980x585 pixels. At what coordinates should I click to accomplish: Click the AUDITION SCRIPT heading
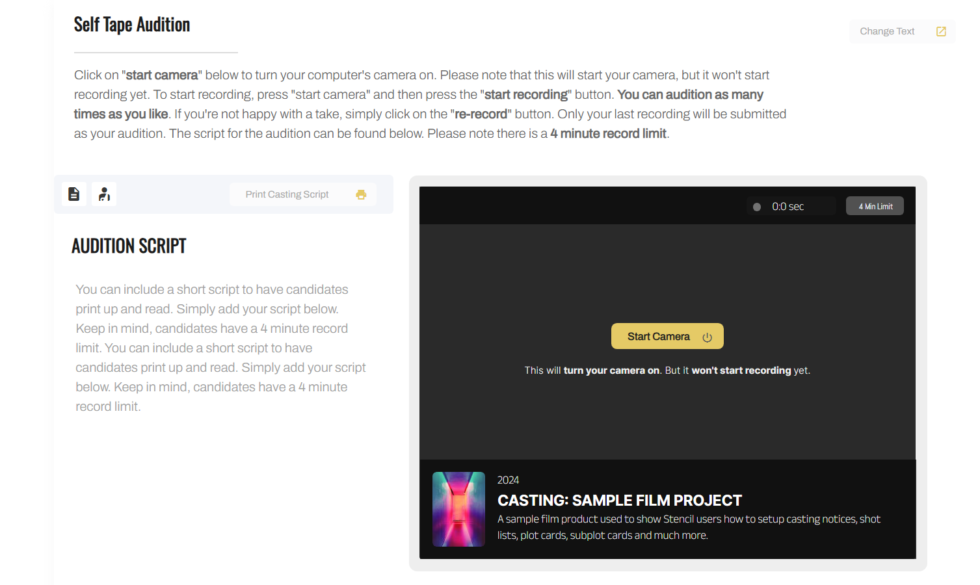129,245
